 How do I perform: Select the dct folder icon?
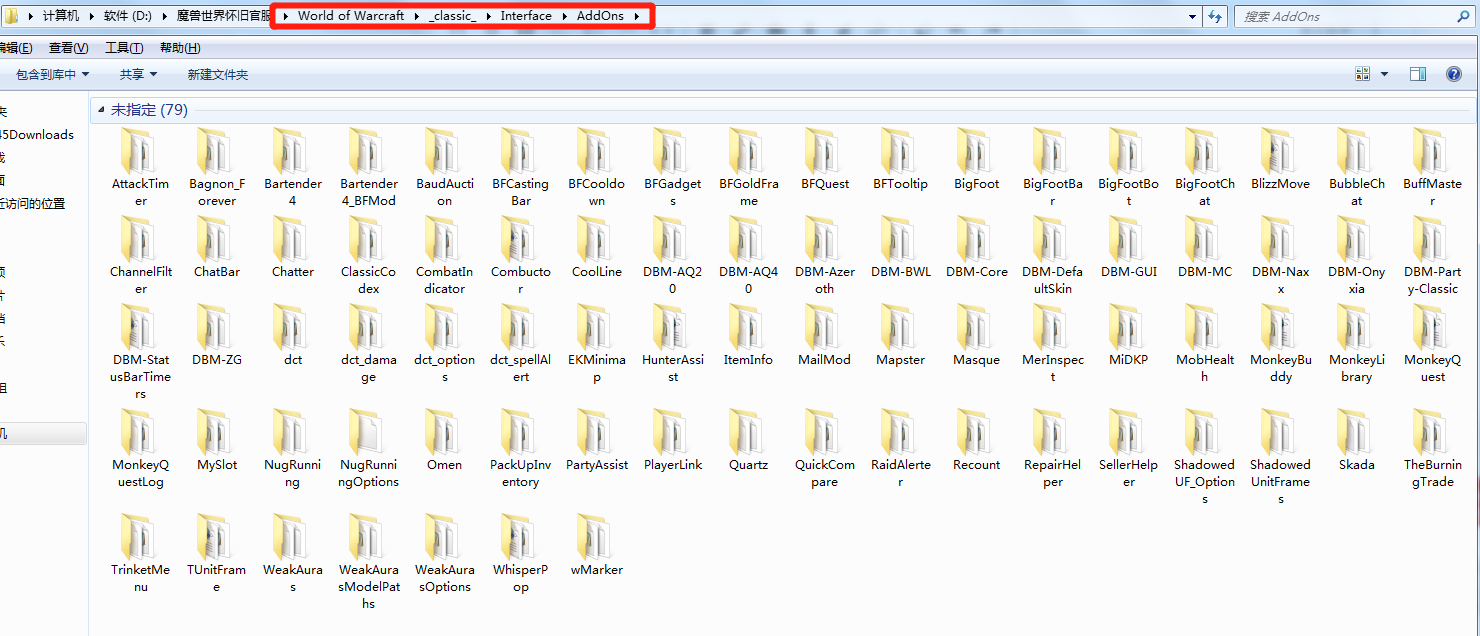pos(292,326)
